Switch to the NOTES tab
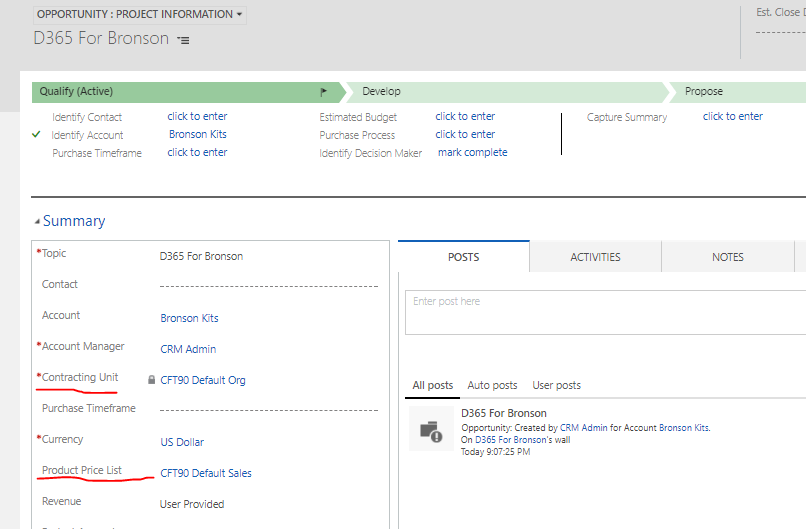Viewport: 806px width, 529px height. [727, 257]
